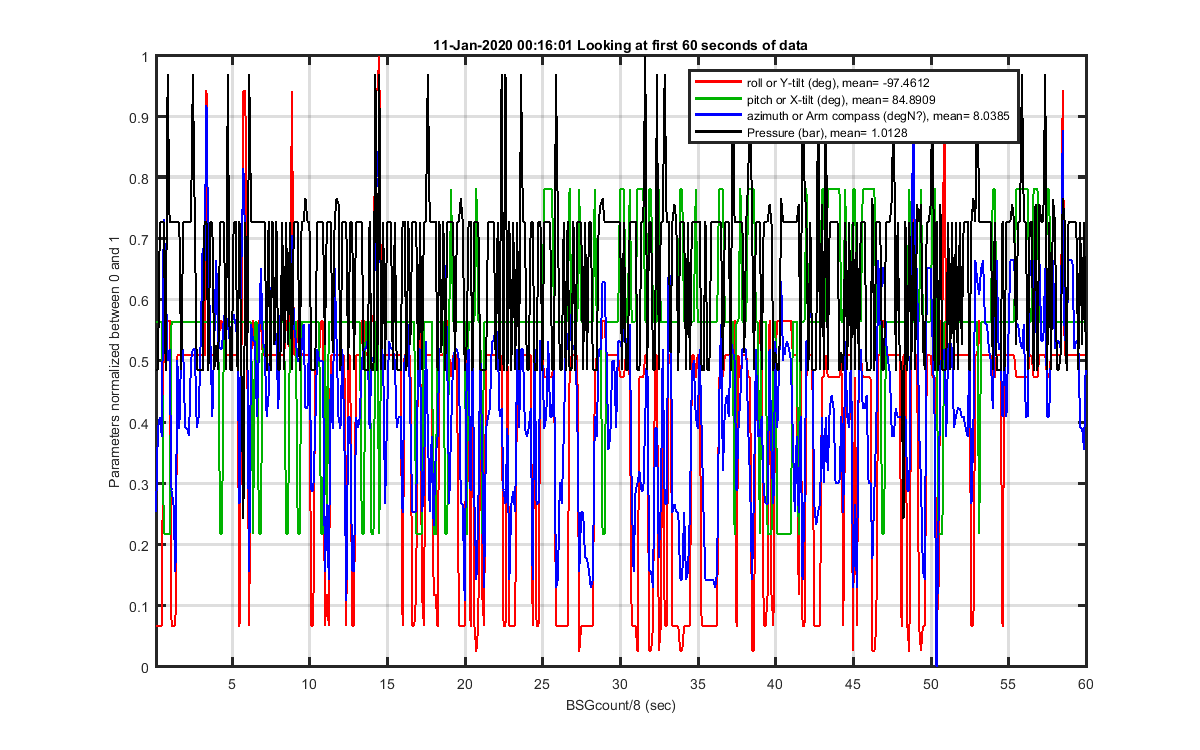Viewport: 1200px width, 750px height.
Task: Click x-axis tick label 40
Action: click(x=775, y=683)
